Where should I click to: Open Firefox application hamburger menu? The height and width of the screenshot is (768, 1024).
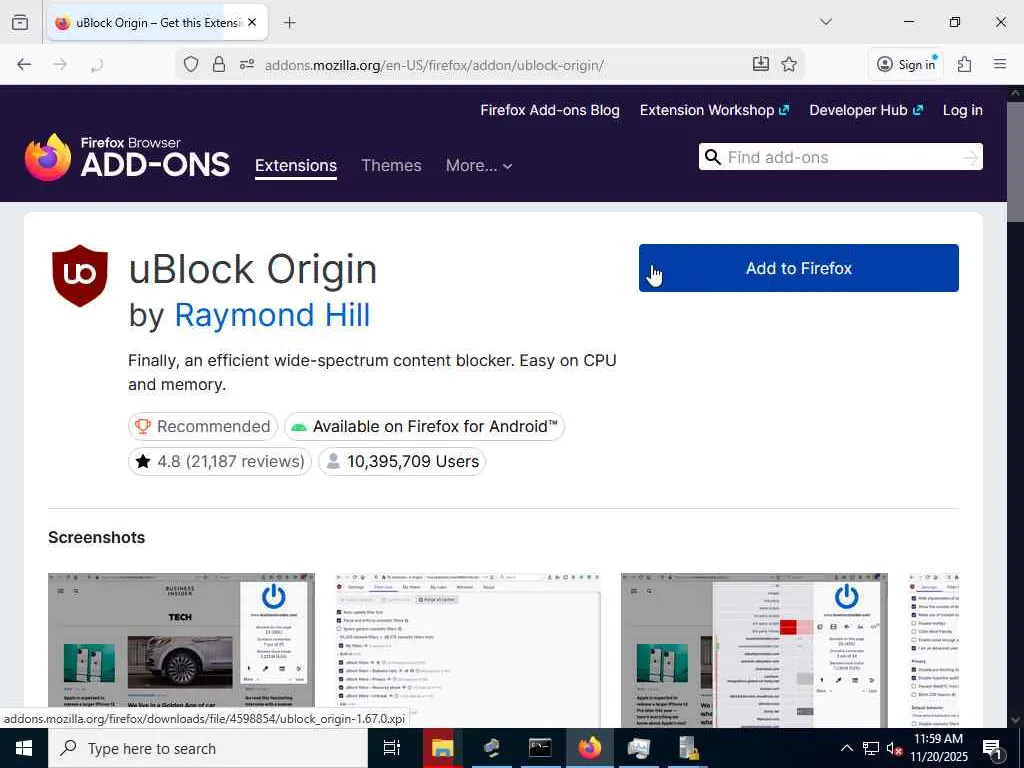tap(1000, 64)
